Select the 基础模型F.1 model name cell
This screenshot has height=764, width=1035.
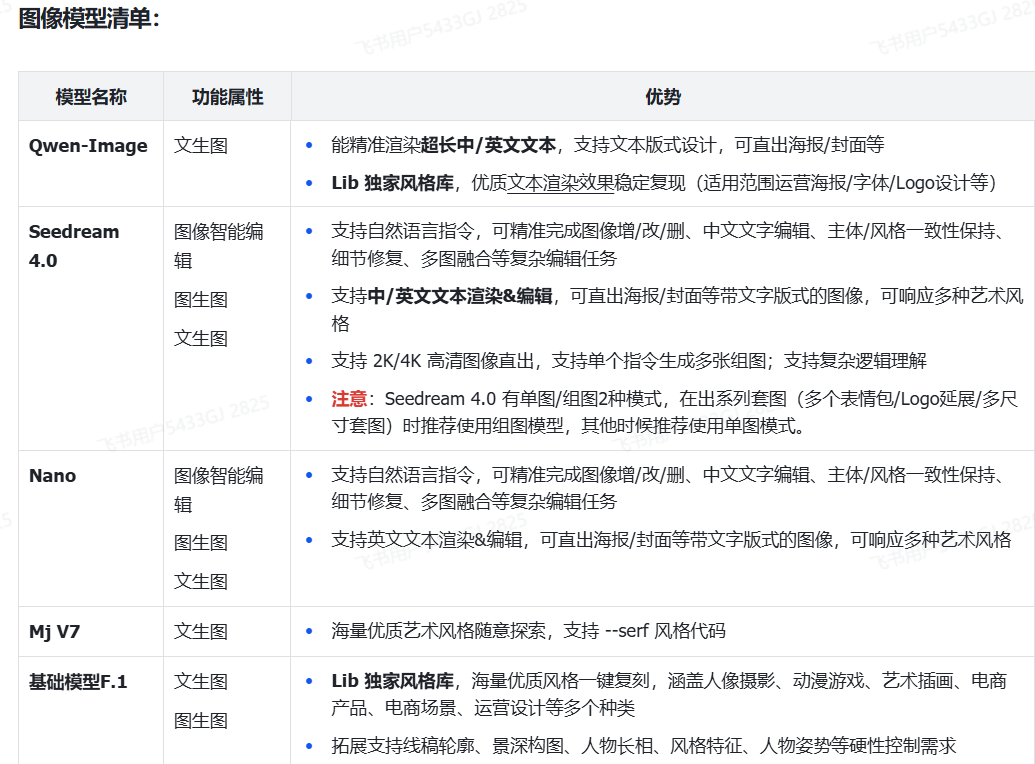pyautogui.click(x=78, y=682)
